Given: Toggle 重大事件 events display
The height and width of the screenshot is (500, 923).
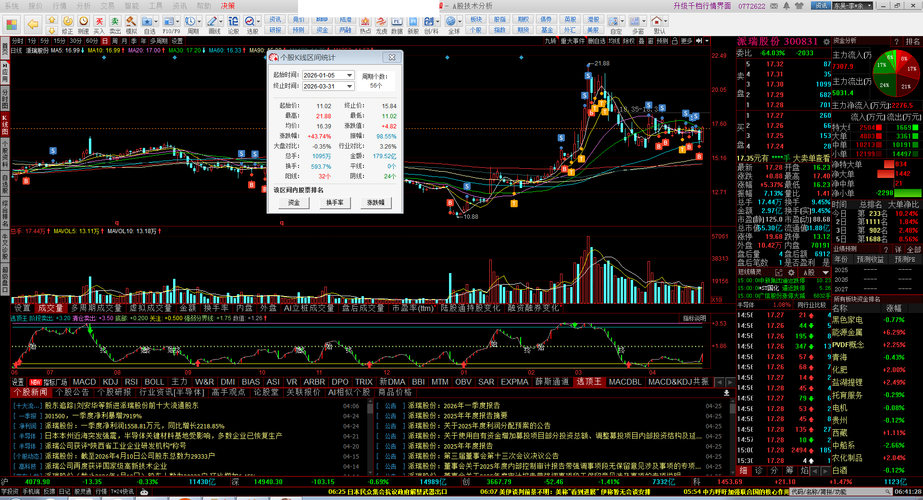Looking at the screenshot, I should pyautogui.click(x=573, y=41).
